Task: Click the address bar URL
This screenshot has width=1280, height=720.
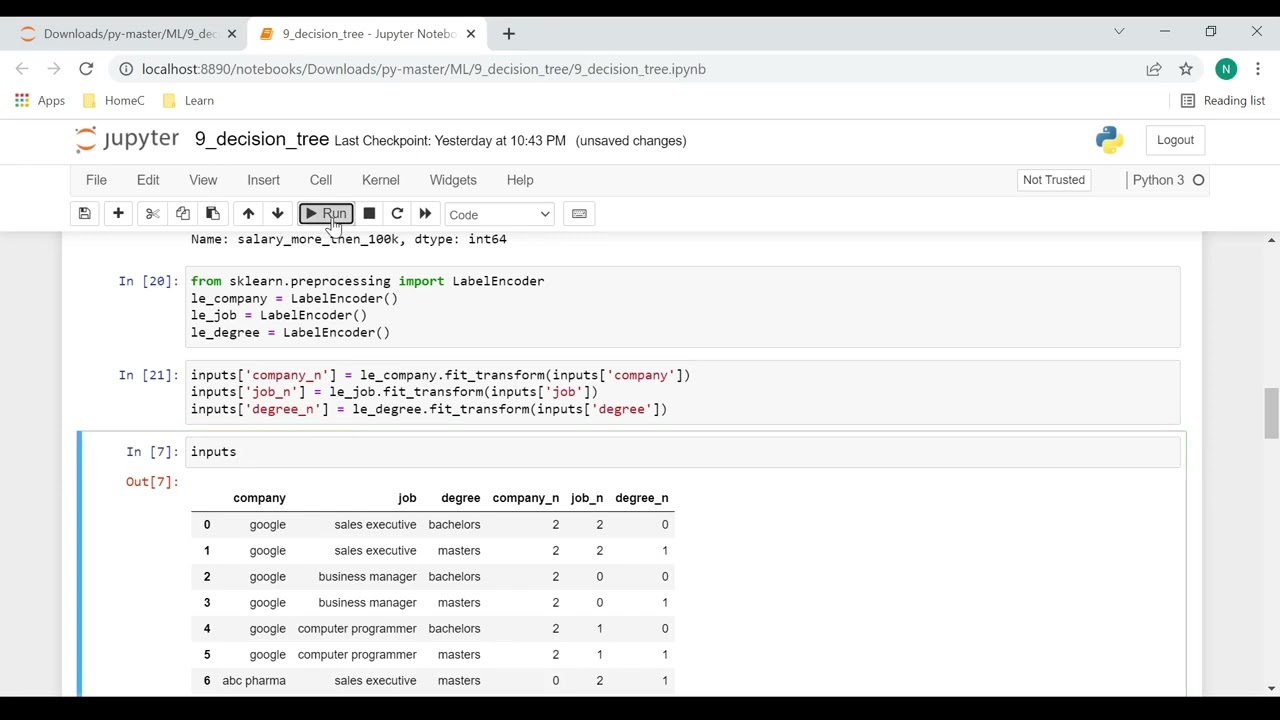Action: 424,69
